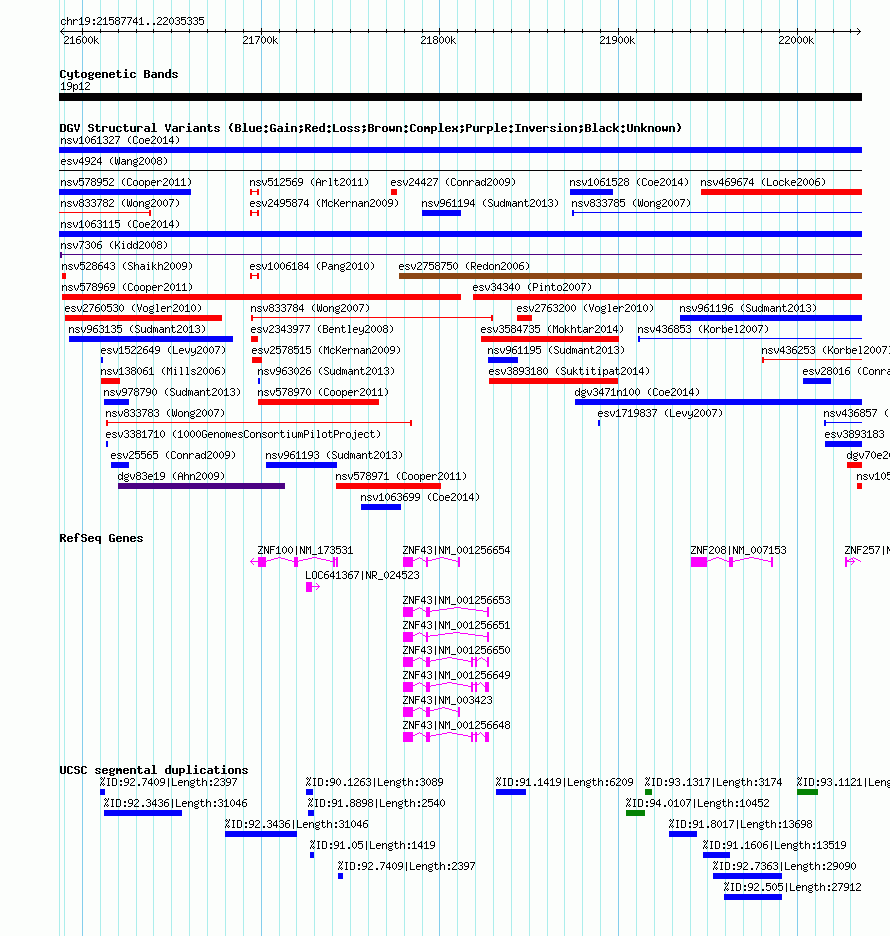890x936 pixels.
Task: Click the ZNF43|NM_003423 transcript label
Action: (448, 700)
